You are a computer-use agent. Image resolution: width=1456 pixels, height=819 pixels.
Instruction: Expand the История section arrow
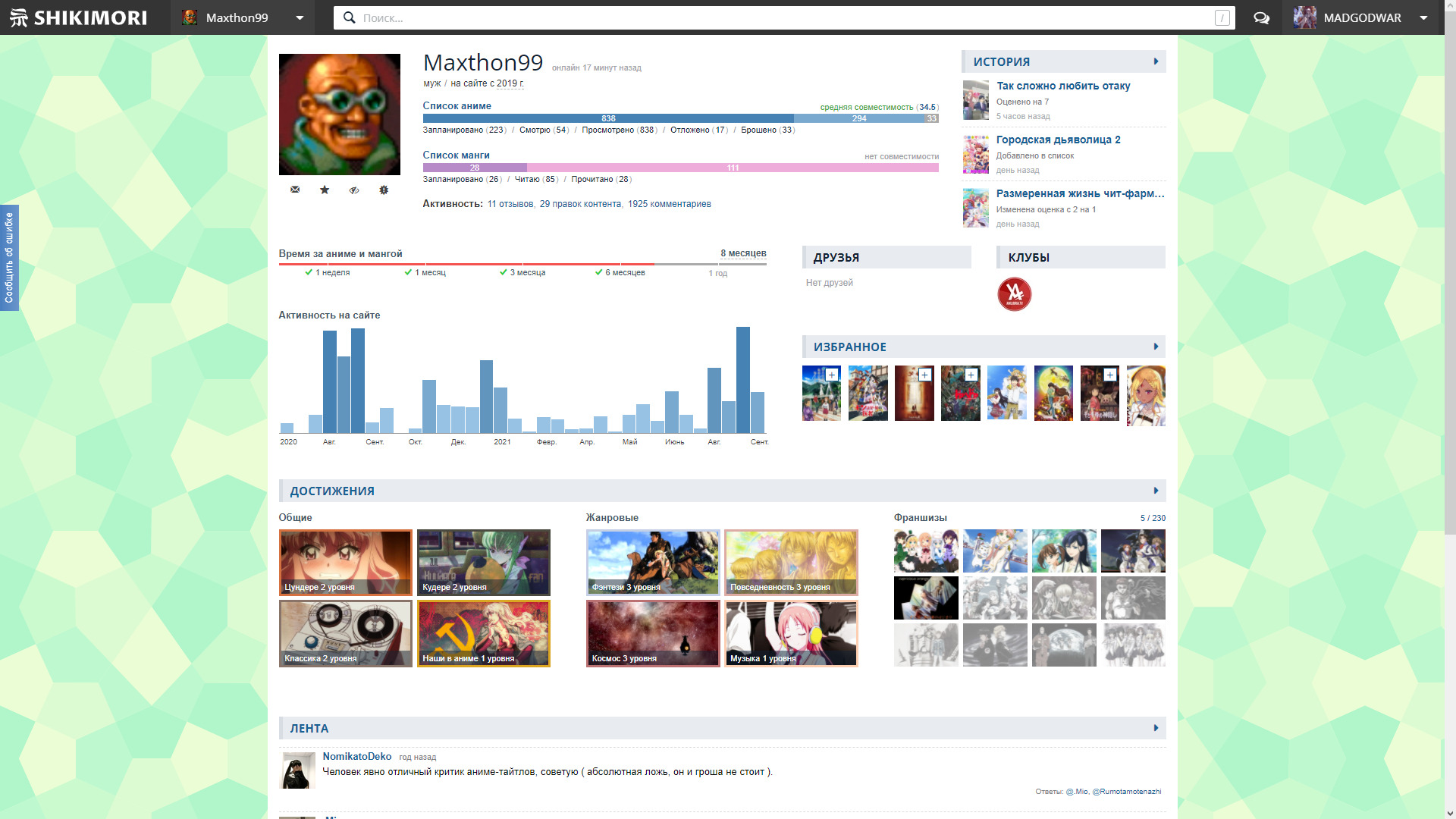1156,61
